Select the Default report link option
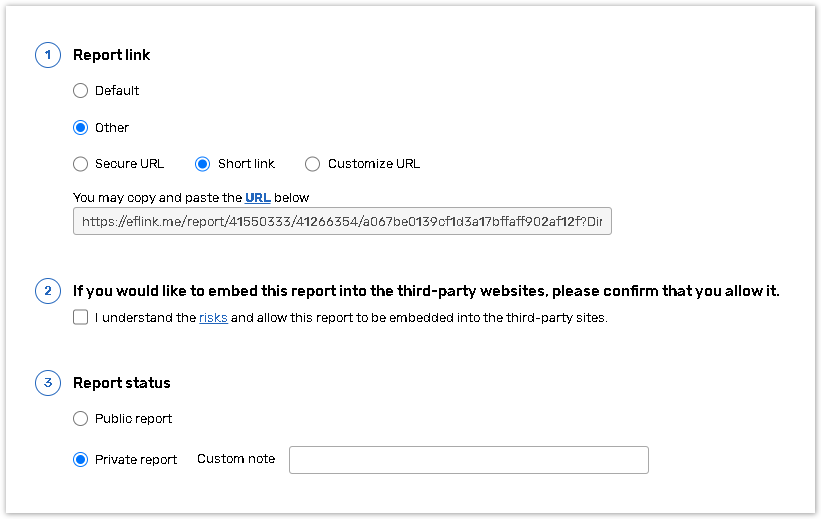 coord(81,91)
